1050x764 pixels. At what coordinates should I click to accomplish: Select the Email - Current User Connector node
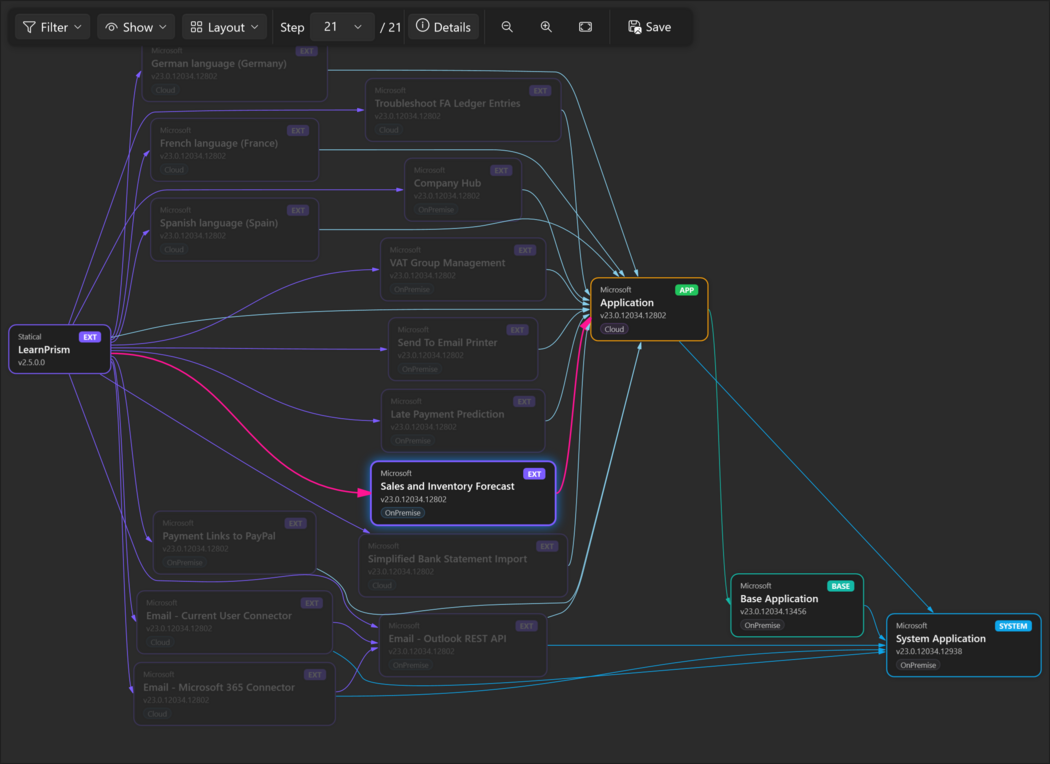click(x=234, y=622)
